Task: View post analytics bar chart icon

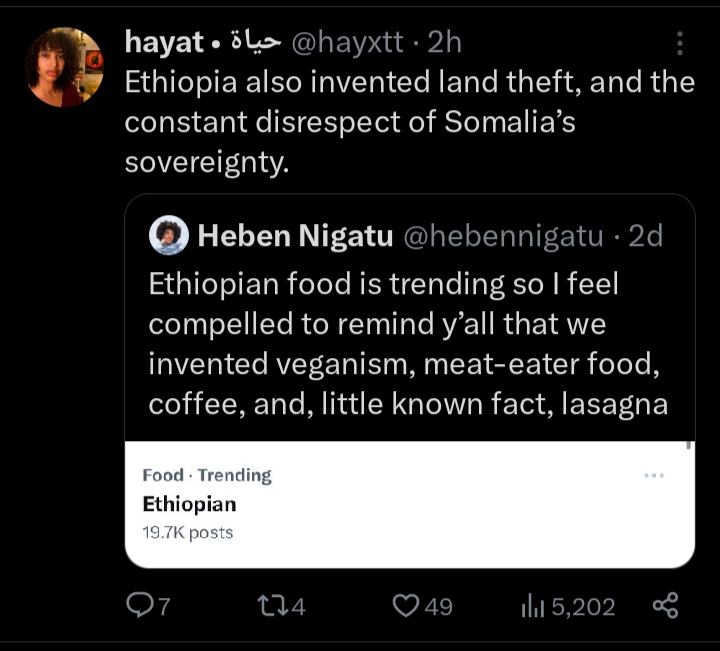Action: tap(533, 606)
